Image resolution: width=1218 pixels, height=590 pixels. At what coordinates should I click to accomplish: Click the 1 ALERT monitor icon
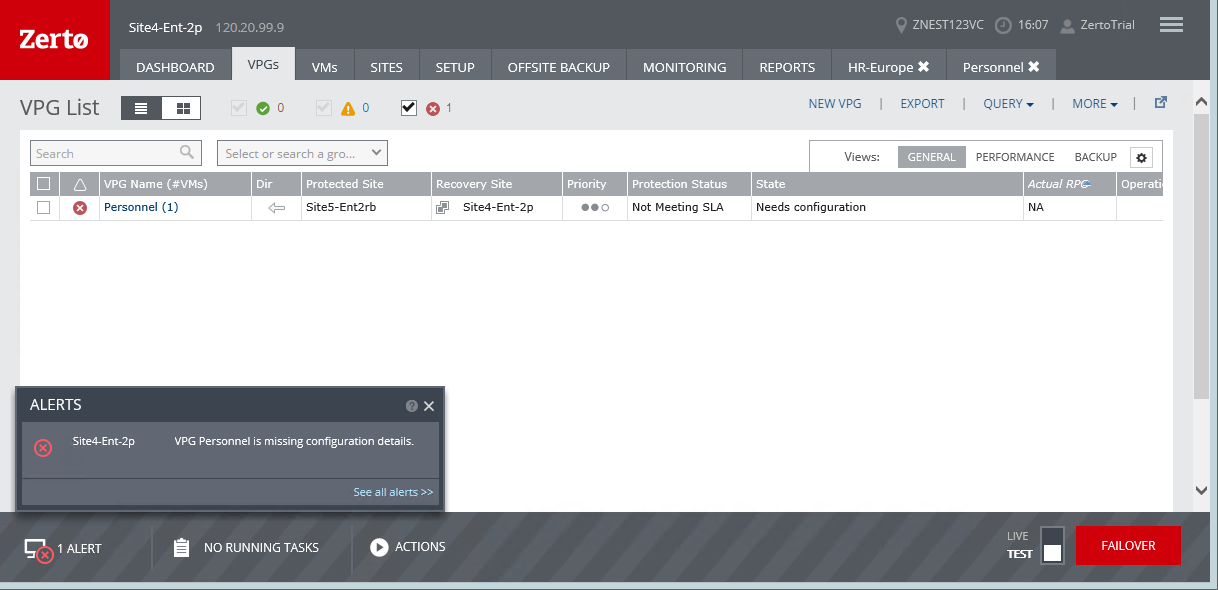39,549
